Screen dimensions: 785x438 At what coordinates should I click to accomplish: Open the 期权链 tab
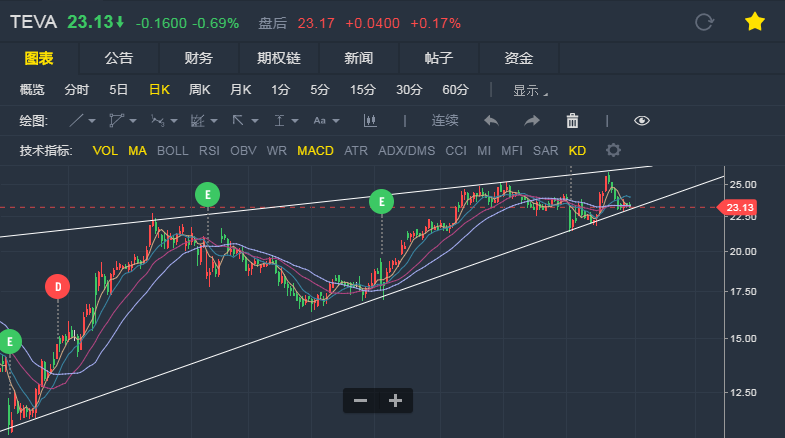tap(279, 59)
